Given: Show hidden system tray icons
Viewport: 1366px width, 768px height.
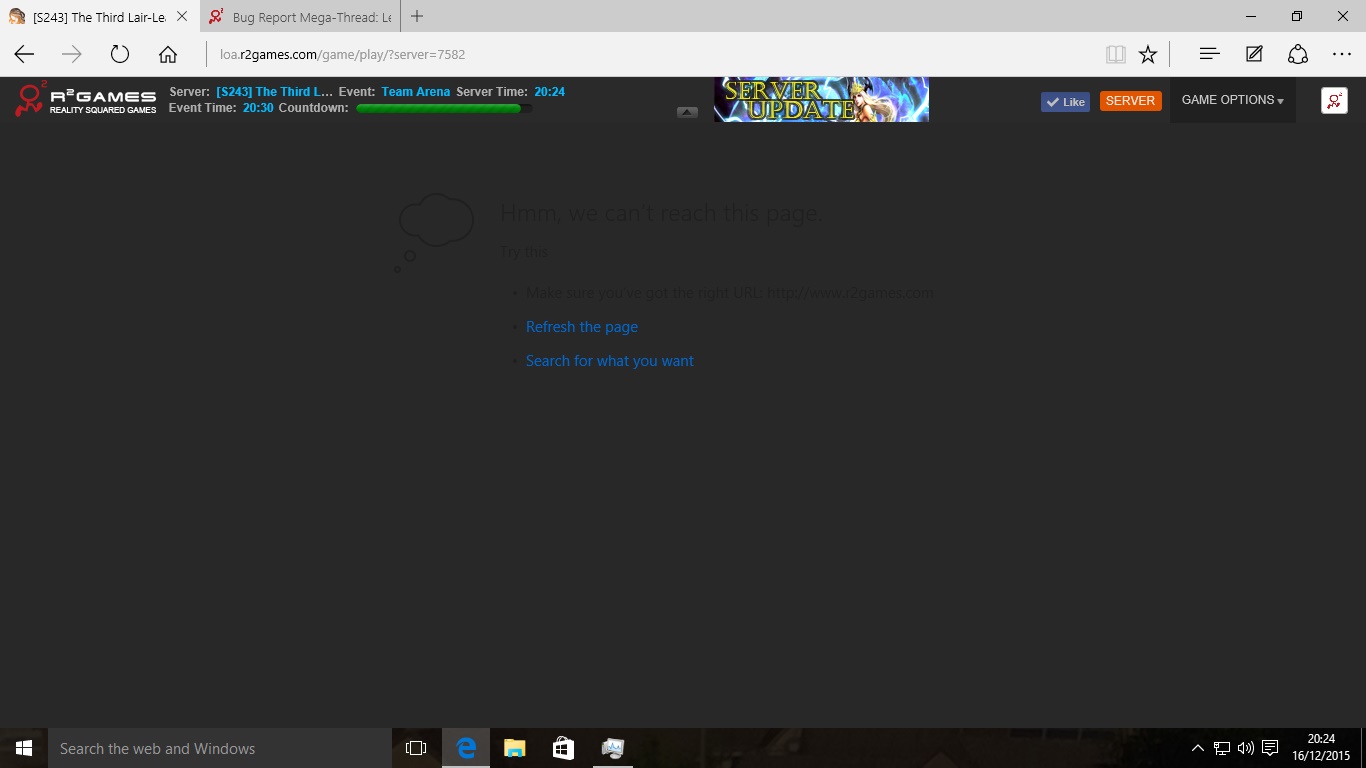Looking at the screenshot, I should point(1197,748).
